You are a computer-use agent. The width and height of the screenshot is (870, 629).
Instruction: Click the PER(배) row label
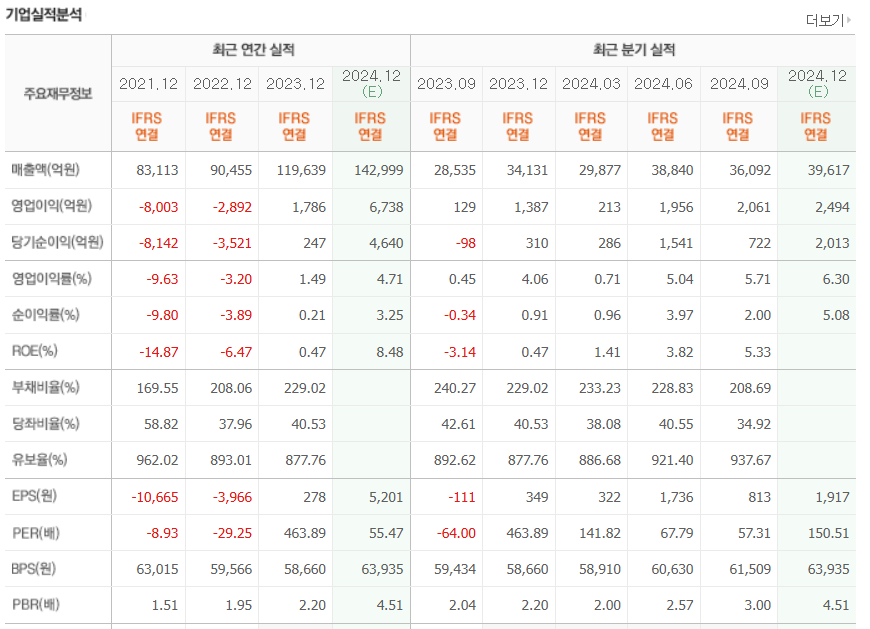(x=35, y=531)
